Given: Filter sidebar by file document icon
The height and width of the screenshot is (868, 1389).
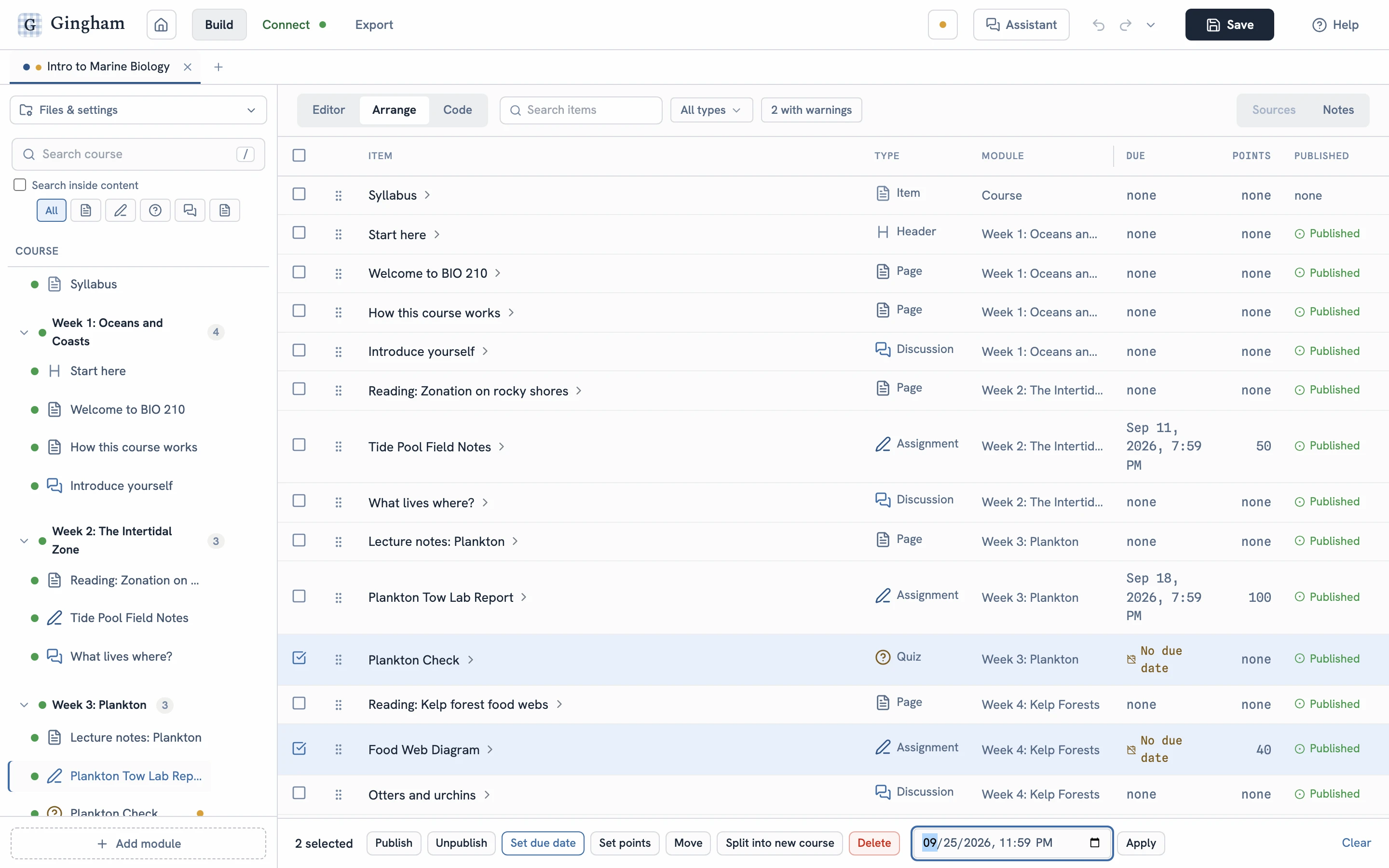Looking at the screenshot, I should 225,210.
